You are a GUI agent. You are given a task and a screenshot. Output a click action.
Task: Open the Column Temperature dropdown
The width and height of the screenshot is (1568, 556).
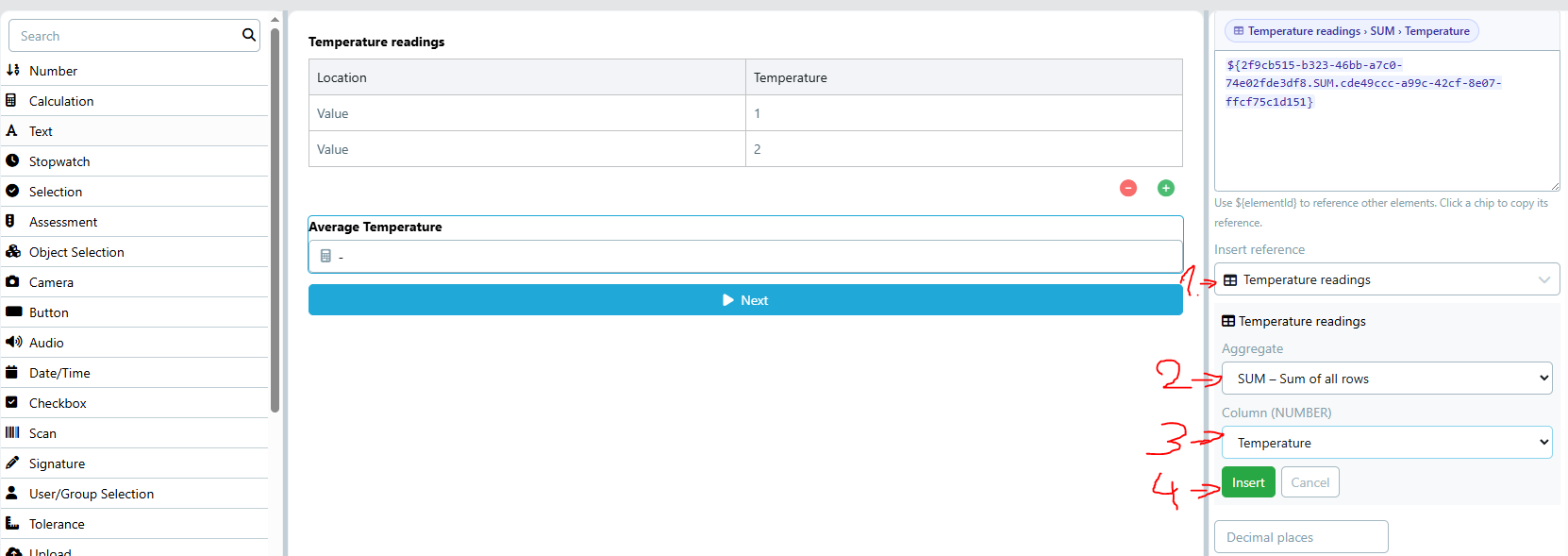click(1387, 443)
